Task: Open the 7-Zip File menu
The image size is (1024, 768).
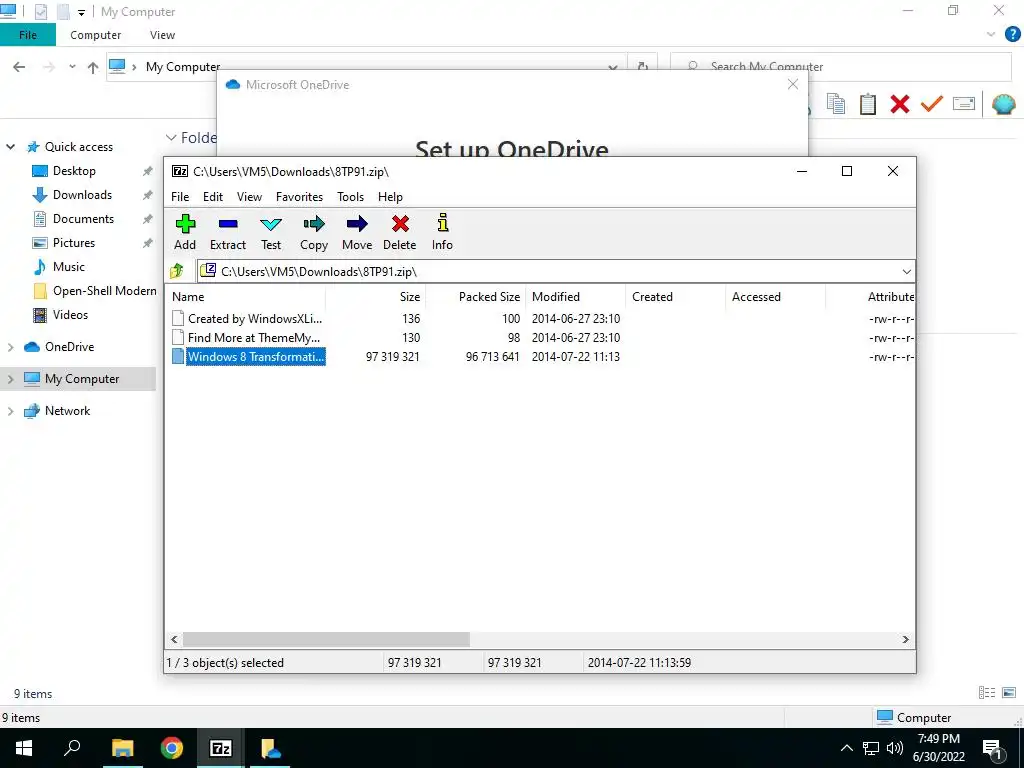Action: pos(180,197)
